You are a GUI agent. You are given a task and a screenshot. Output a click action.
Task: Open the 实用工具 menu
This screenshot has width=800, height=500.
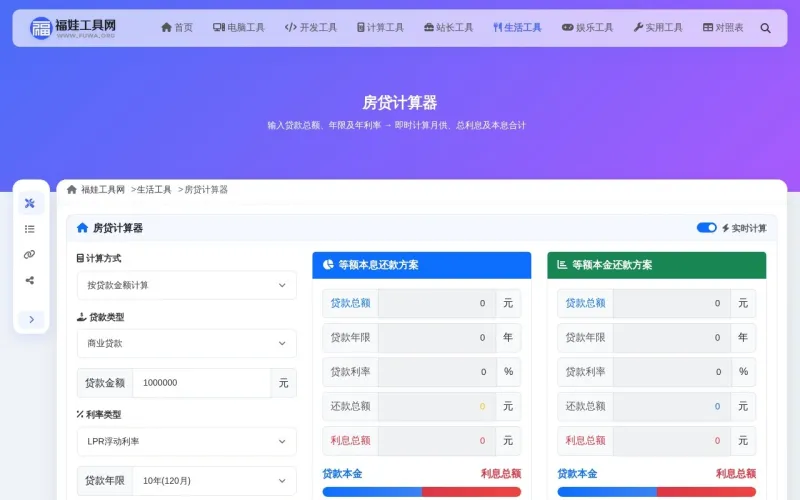[x=658, y=28]
